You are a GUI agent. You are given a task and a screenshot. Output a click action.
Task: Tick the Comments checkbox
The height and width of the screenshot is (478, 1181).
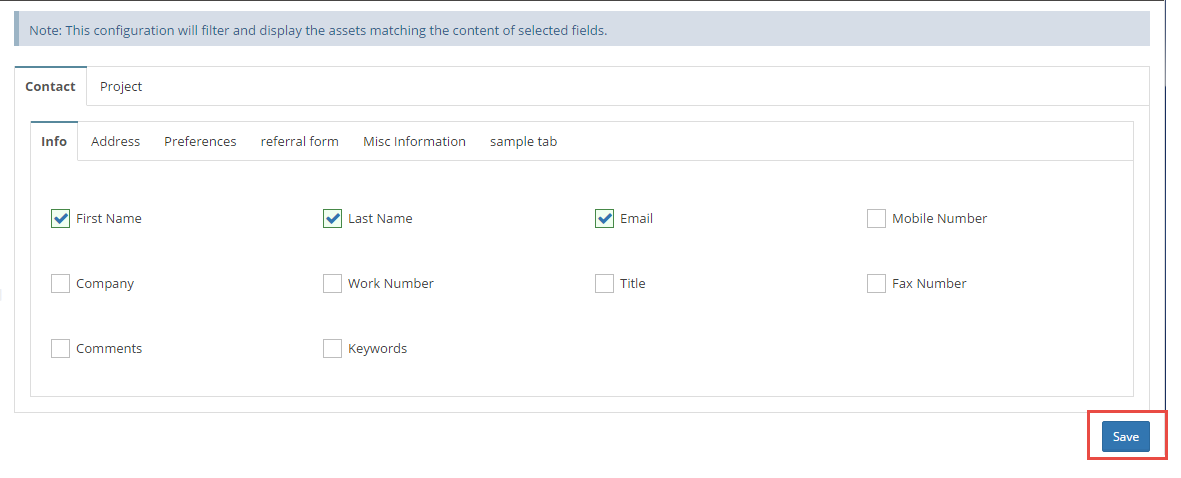coord(60,349)
